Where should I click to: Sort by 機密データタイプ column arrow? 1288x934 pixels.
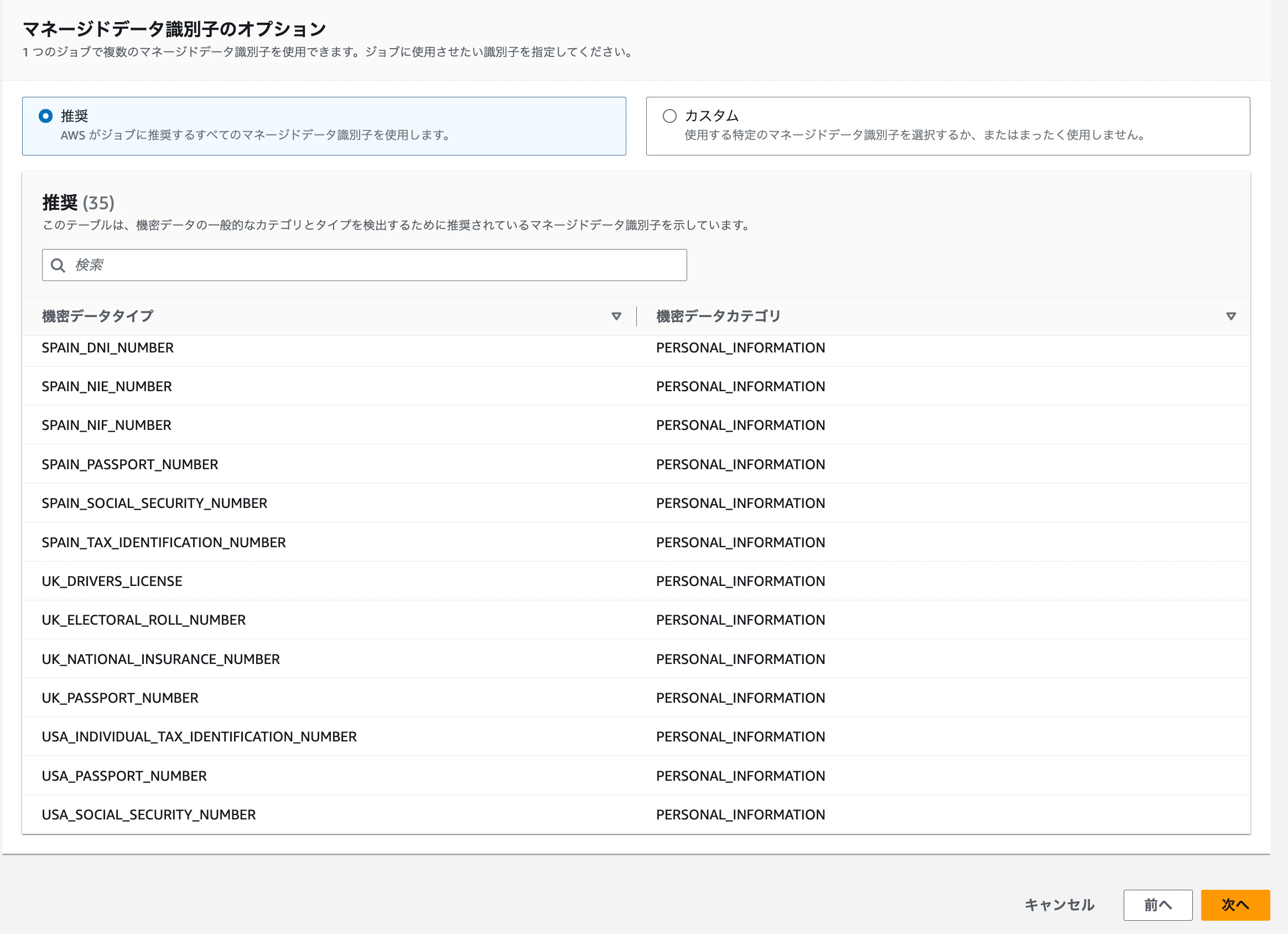click(x=616, y=316)
